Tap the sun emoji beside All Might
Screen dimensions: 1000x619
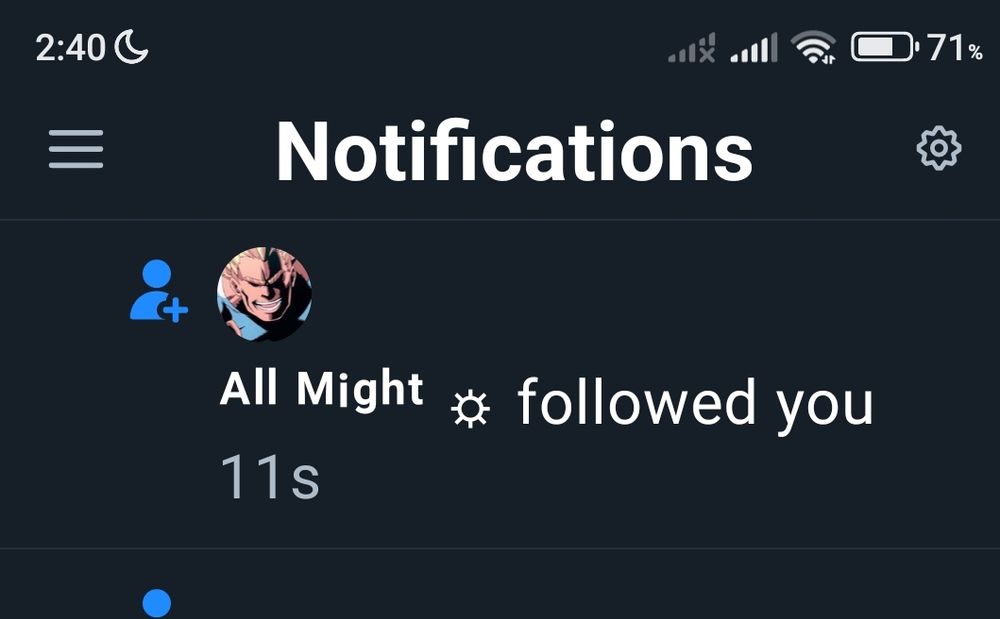pos(471,408)
